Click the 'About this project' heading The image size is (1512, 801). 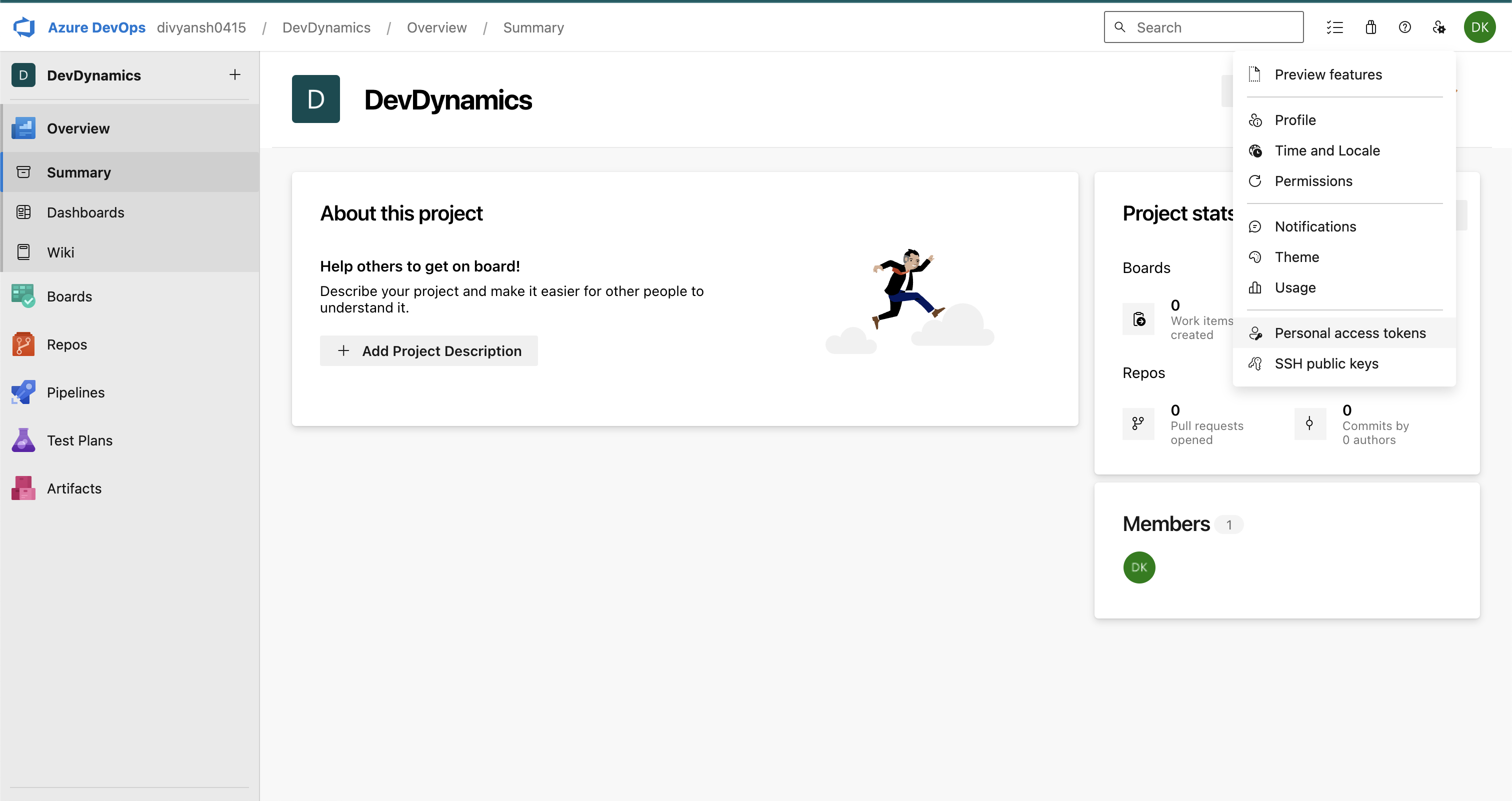click(401, 213)
